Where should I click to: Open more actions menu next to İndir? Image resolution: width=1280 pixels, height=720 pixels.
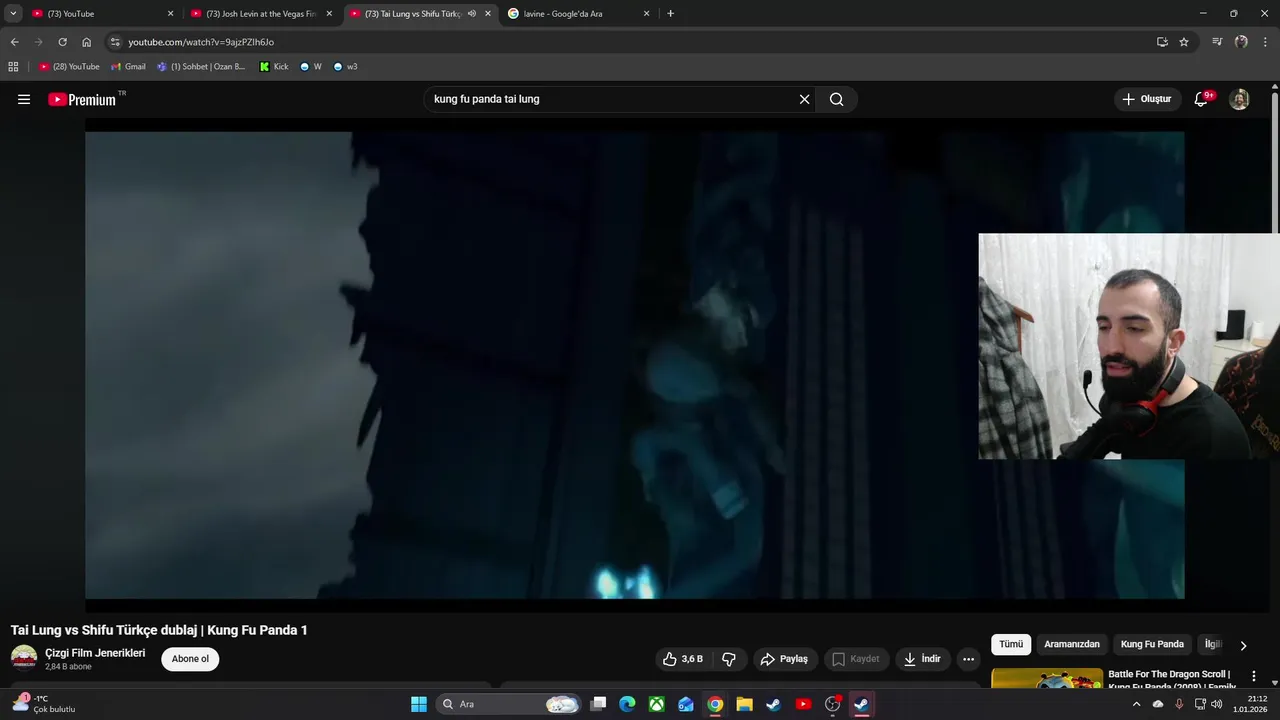coord(968,659)
